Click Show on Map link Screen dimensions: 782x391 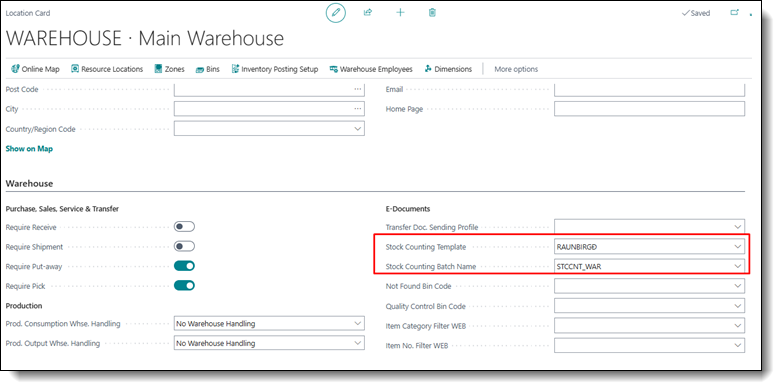click(x=29, y=149)
